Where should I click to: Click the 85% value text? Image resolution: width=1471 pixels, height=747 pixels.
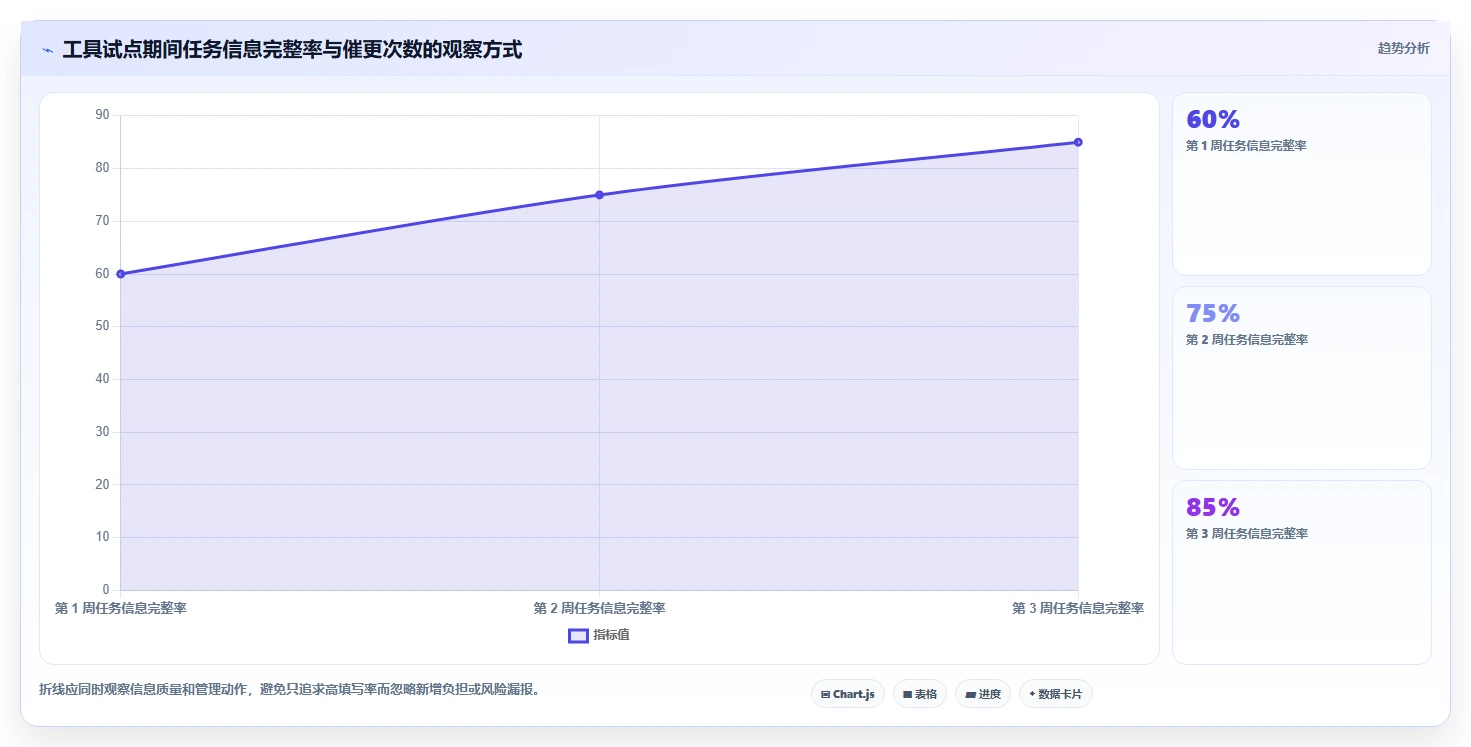(x=1213, y=508)
